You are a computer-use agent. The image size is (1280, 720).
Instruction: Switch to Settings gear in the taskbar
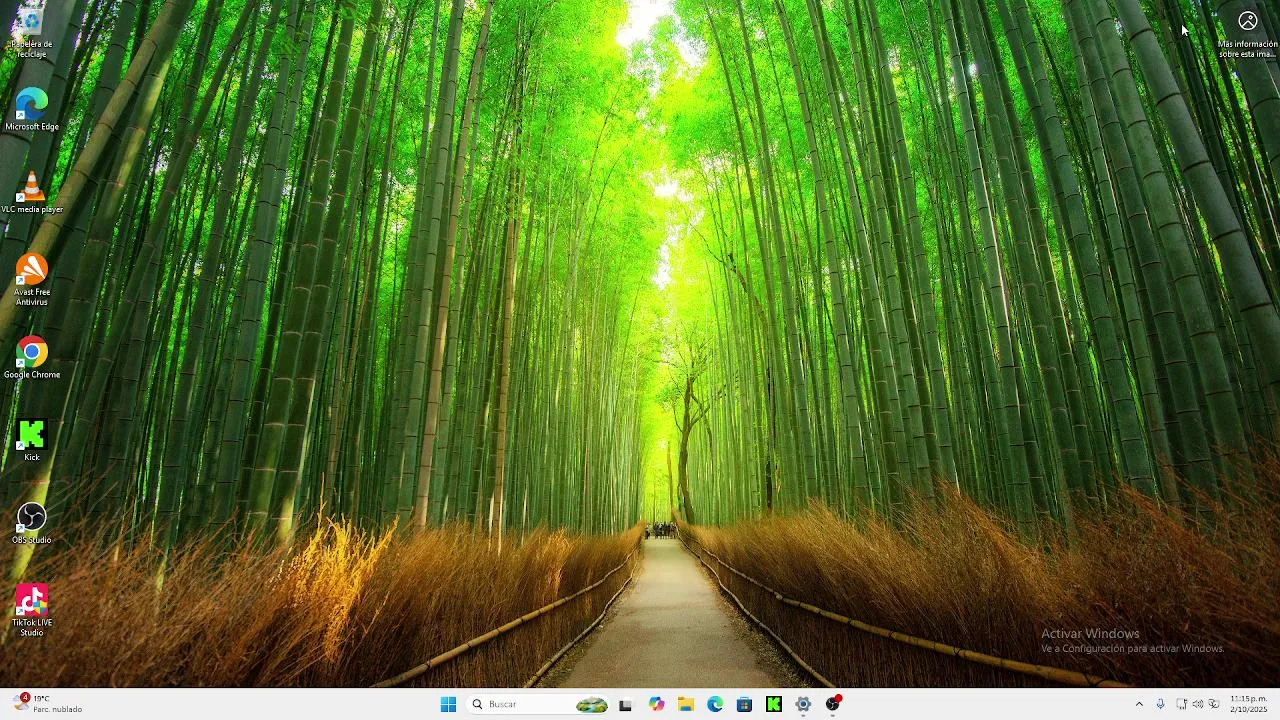803,704
